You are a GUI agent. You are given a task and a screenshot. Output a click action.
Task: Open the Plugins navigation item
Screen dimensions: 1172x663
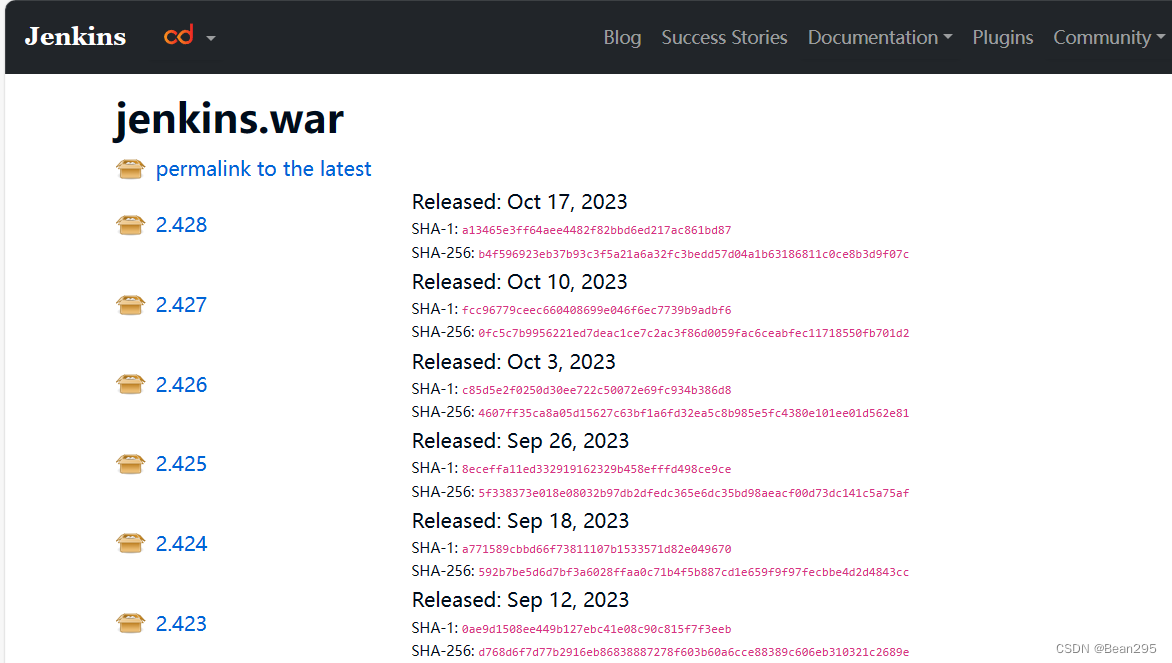(x=1003, y=37)
